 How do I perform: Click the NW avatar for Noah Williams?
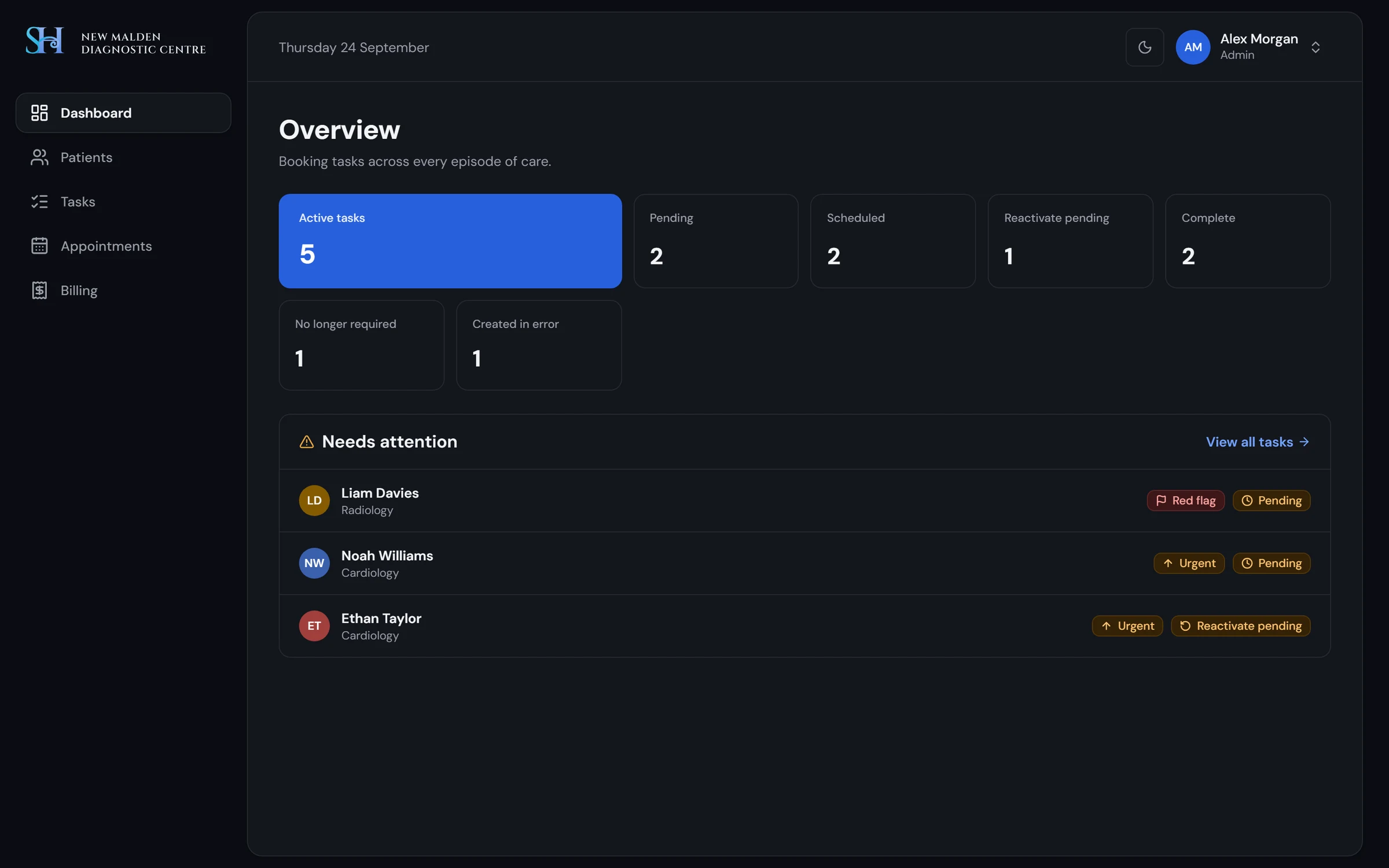point(314,563)
